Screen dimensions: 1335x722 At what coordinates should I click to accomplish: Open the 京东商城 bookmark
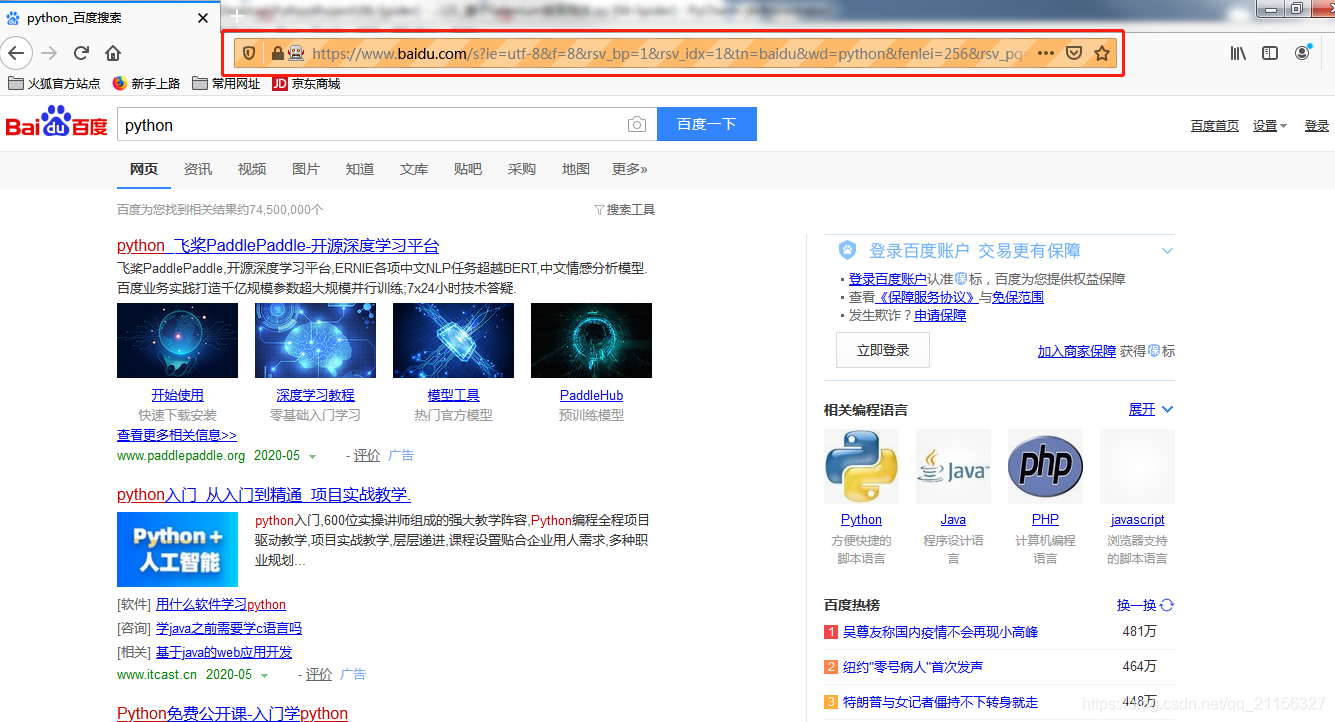pos(306,84)
